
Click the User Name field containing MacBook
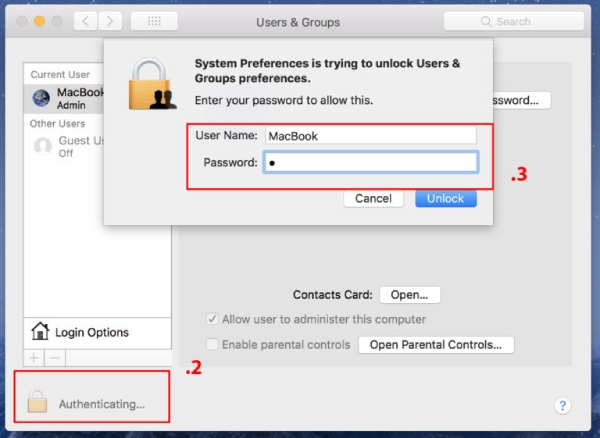371,135
